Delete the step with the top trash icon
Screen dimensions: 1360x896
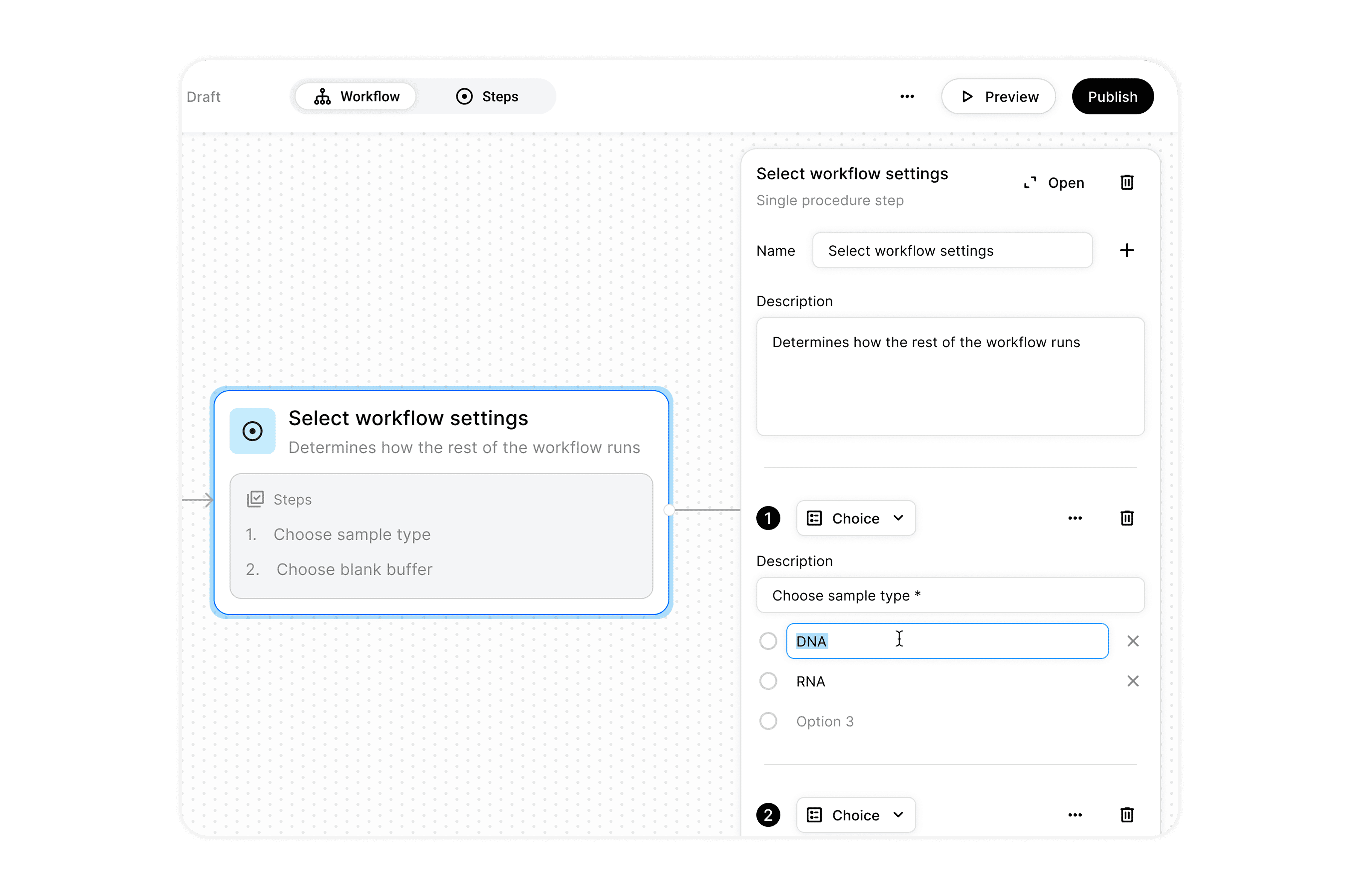click(1126, 182)
